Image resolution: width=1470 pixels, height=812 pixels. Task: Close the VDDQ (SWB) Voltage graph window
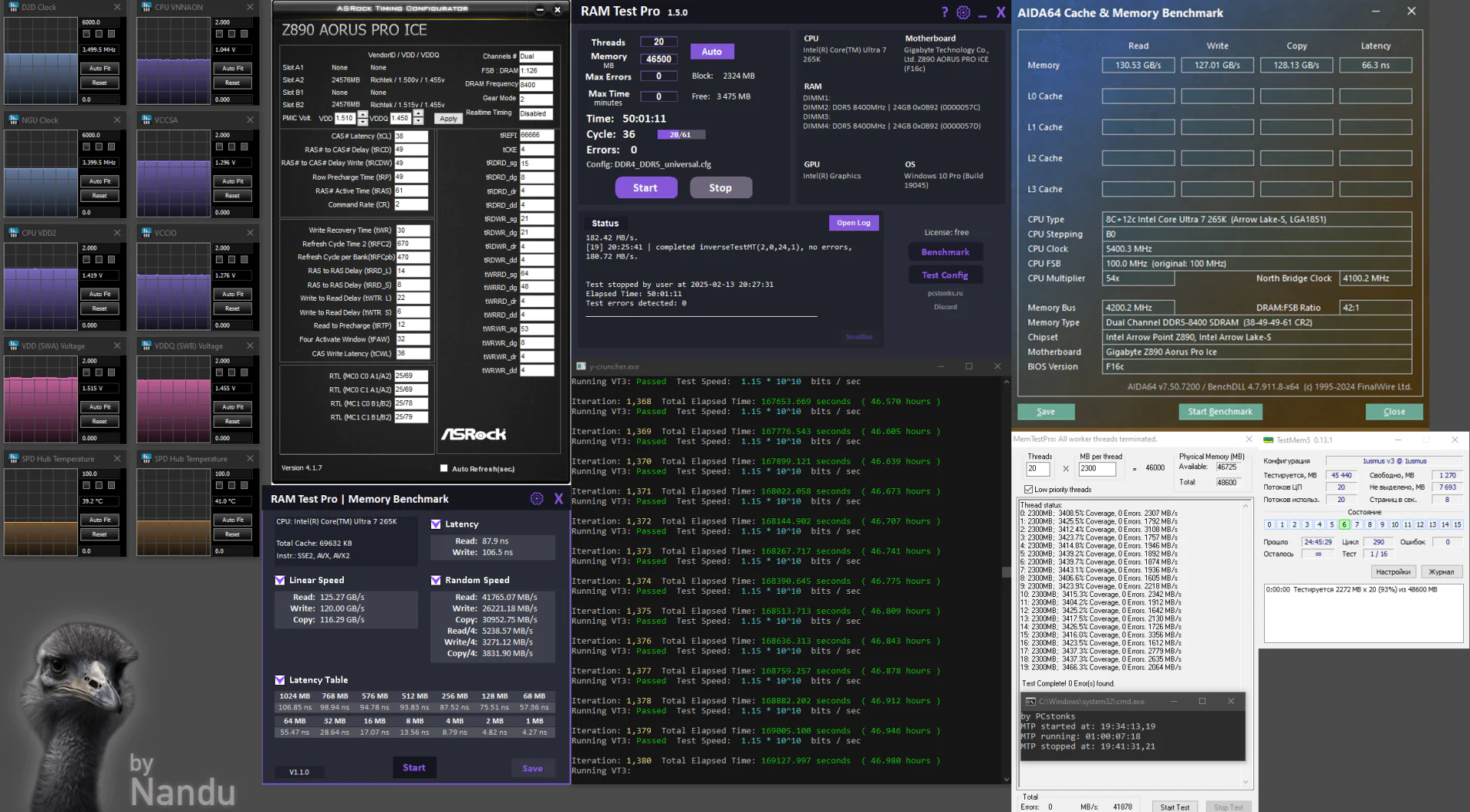(250, 345)
